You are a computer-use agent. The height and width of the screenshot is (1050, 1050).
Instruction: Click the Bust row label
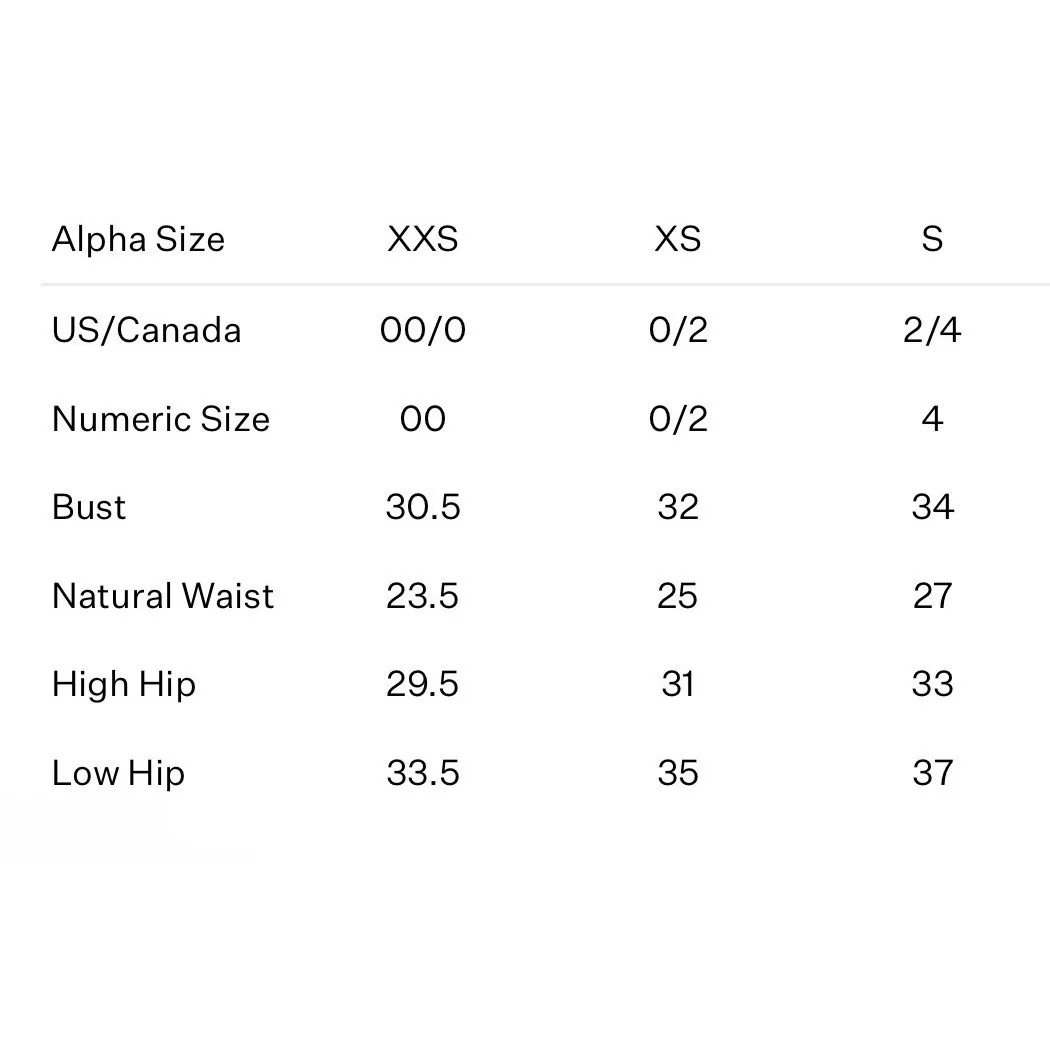click(89, 507)
